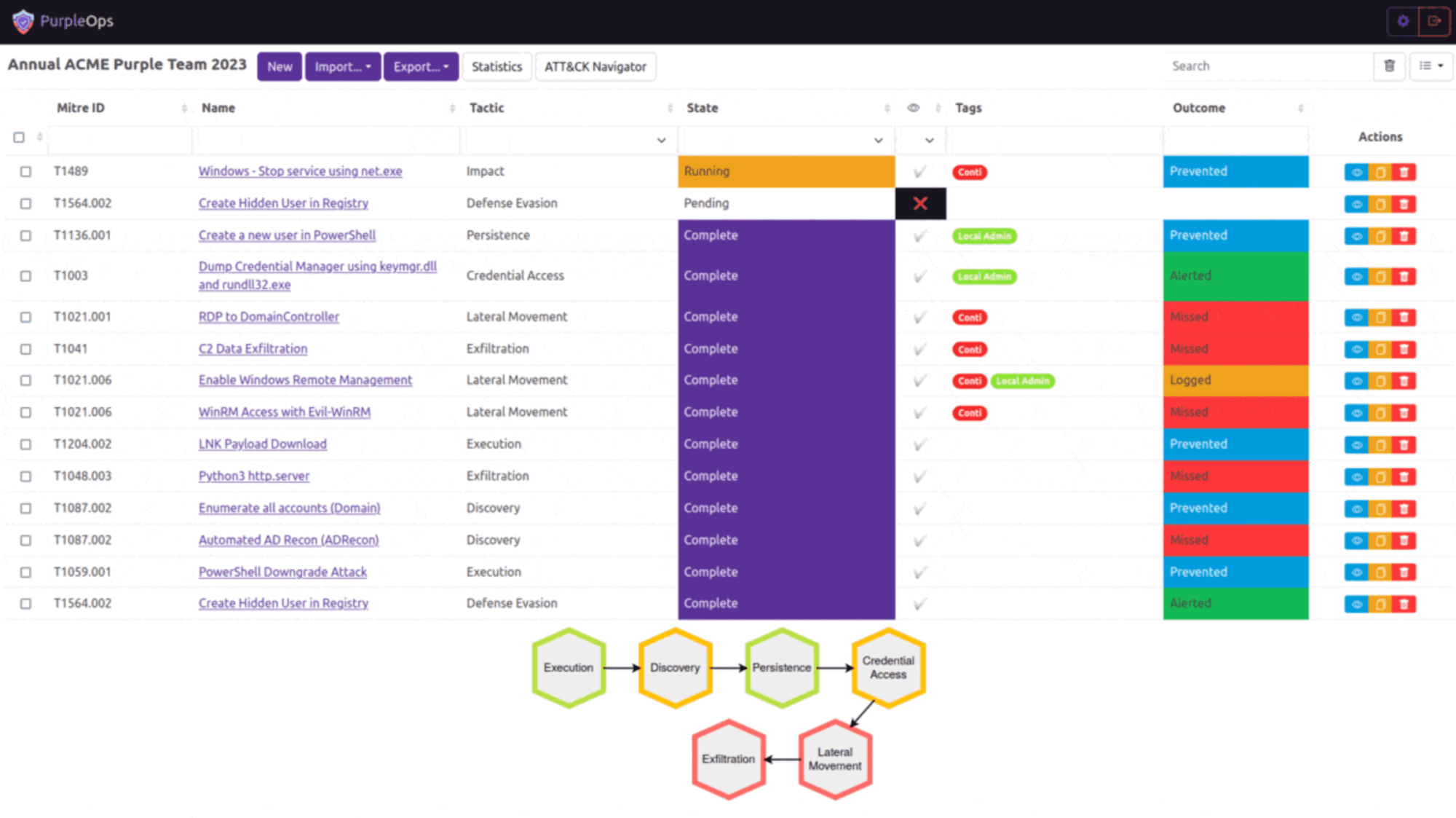This screenshot has width=1456, height=818.
Task: Copy the C2 Data Exfiltration row
Action: [1380, 350]
